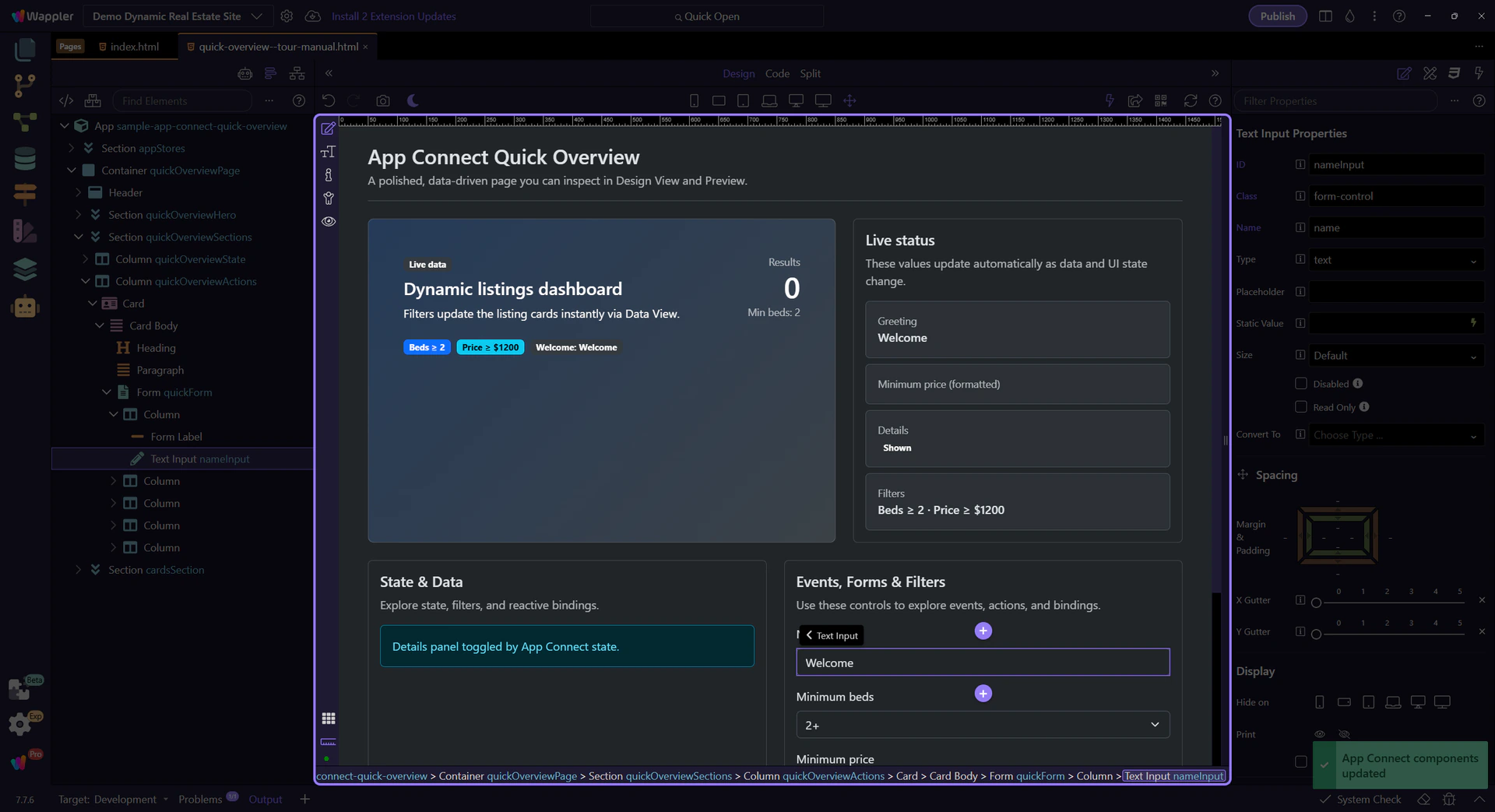Click the undo arrow icon
The width and height of the screenshot is (1495, 812).
tap(329, 100)
